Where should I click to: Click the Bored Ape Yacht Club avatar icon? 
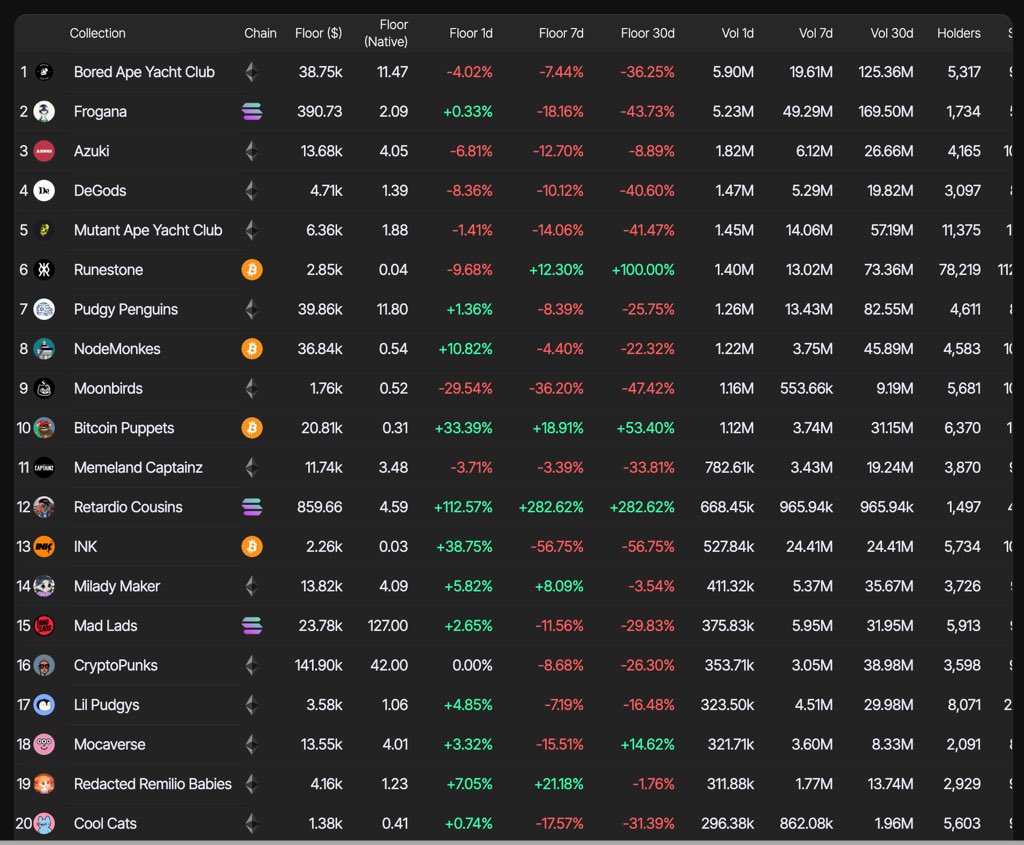44,72
